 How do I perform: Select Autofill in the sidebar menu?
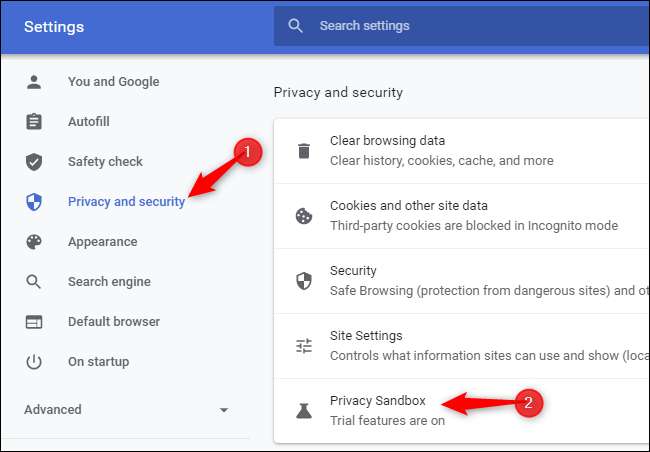pos(88,122)
